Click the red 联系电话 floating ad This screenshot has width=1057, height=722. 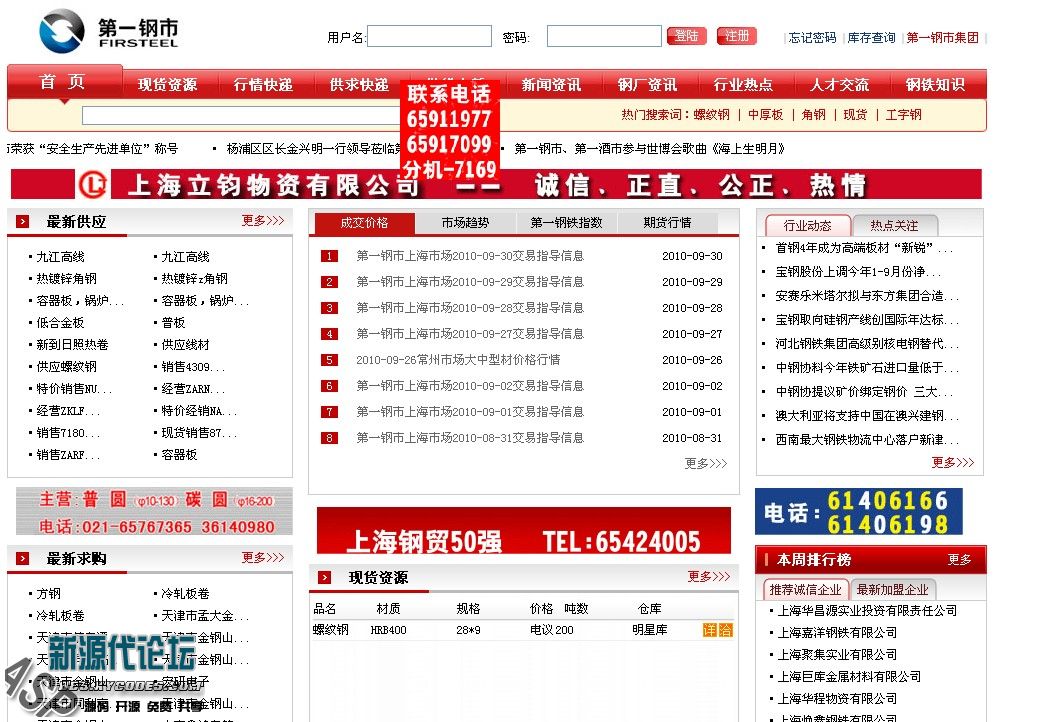[450, 132]
